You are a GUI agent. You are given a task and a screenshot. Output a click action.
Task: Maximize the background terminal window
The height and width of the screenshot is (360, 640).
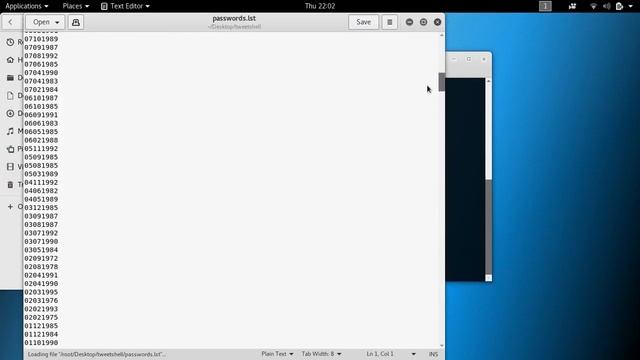click(469, 59)
